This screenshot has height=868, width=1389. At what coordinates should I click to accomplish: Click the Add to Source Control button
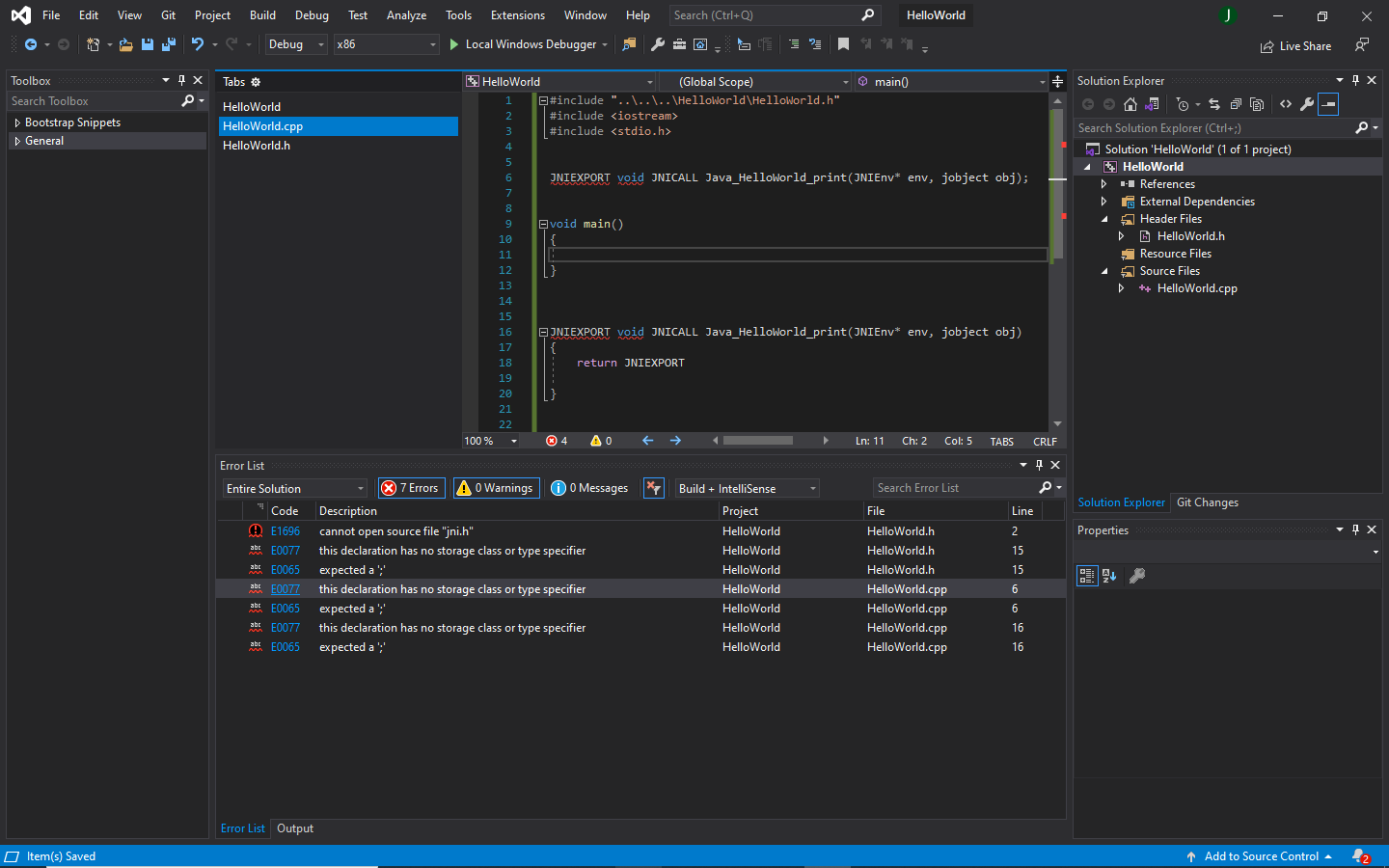(x=1261, y=856)
